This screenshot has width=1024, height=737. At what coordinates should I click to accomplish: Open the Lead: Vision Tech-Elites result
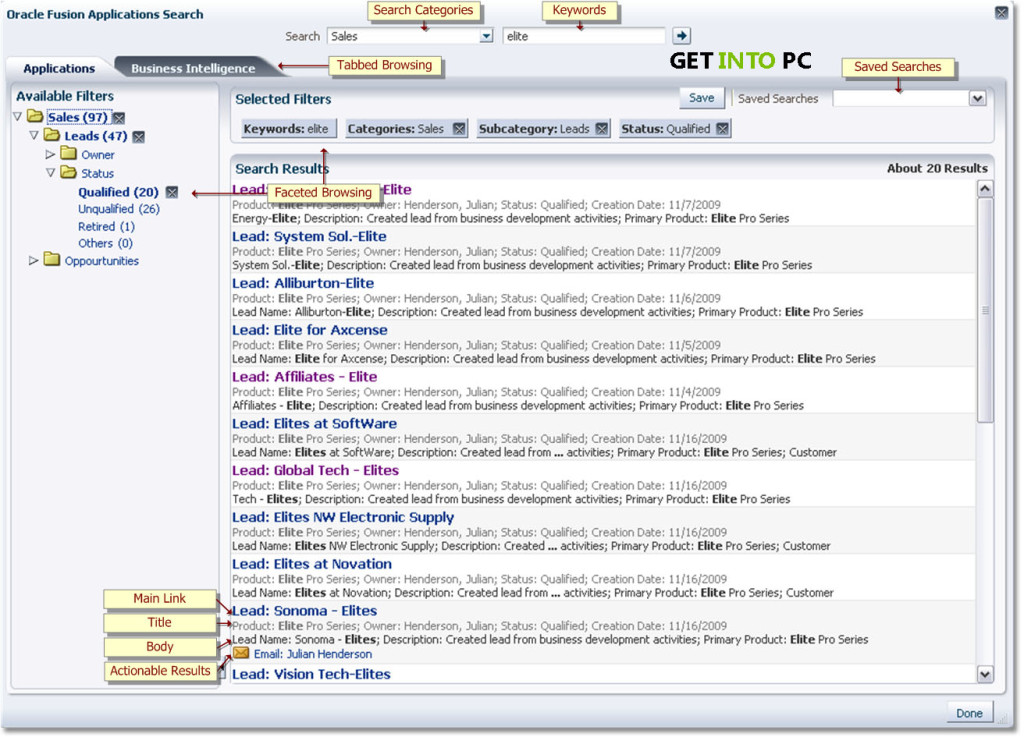[311, 674]
